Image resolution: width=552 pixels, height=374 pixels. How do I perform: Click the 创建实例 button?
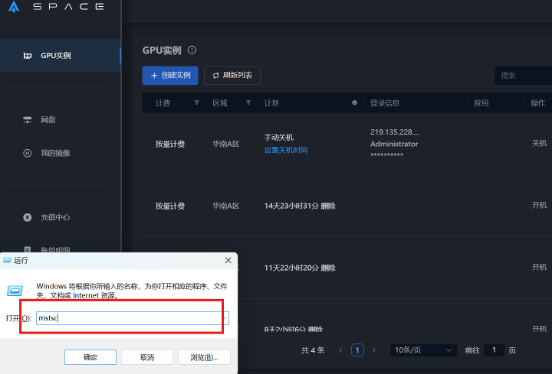tap(170, 75)
